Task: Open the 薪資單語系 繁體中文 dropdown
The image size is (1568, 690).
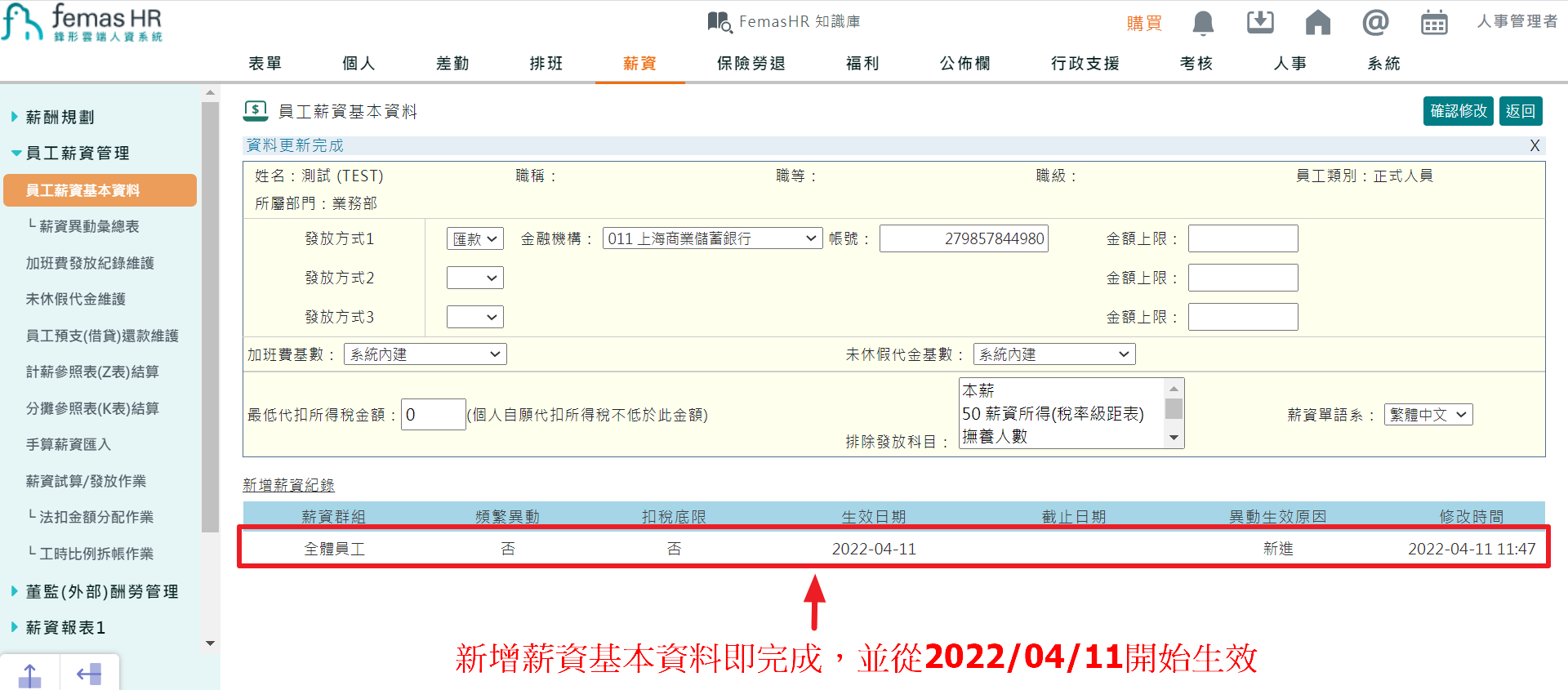Action: (1428, 415)
